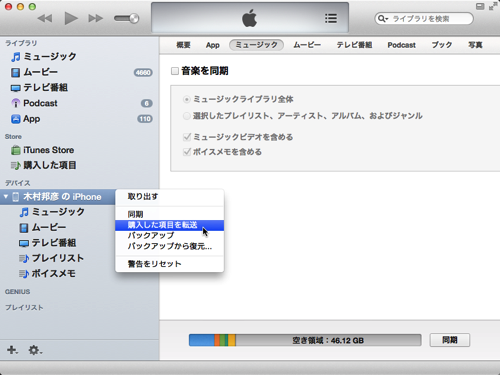Skip ahead with the fast-forward button
500x375 pixels.
pos(96,18)
